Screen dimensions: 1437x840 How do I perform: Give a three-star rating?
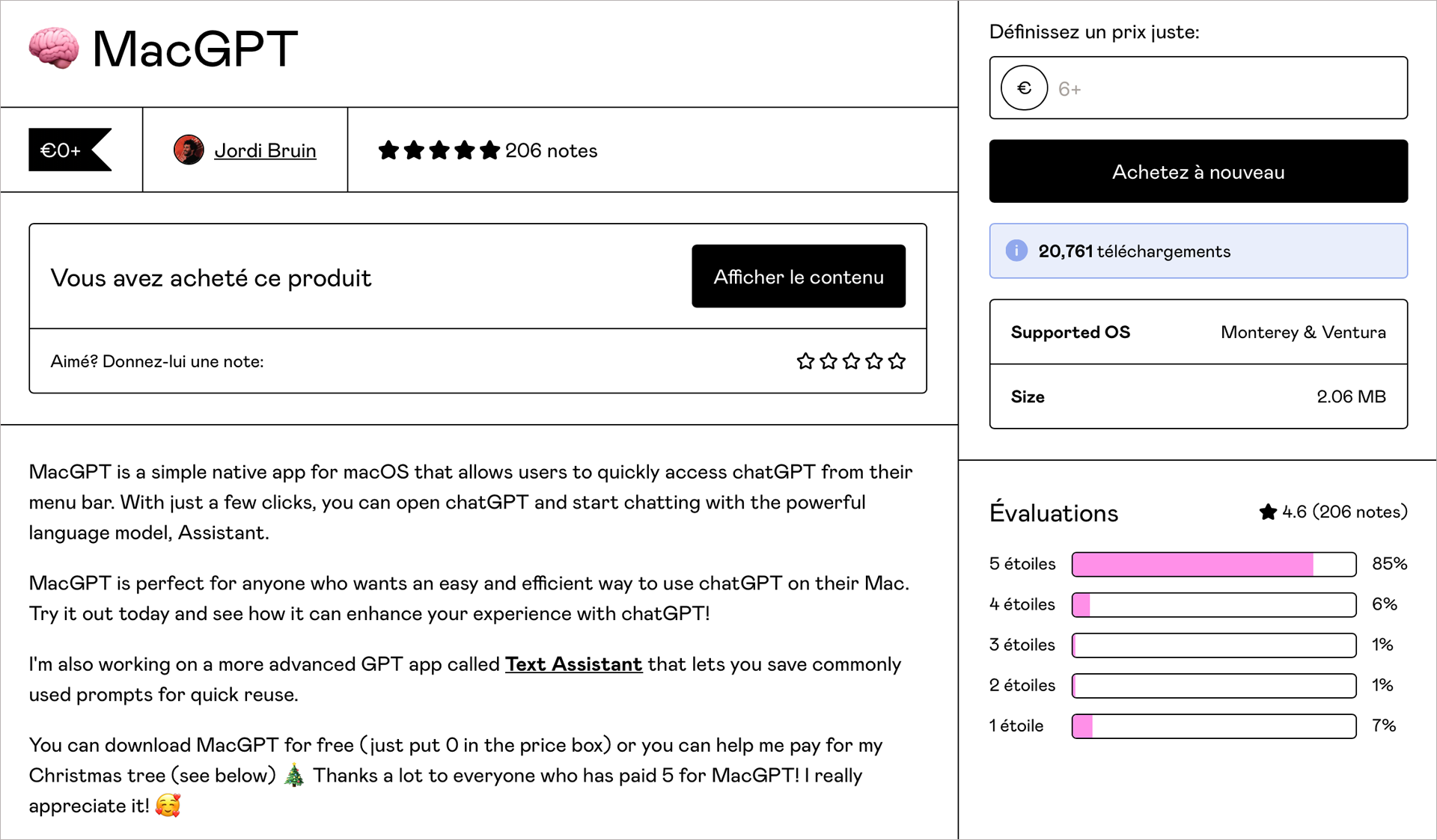coord(851,361)
